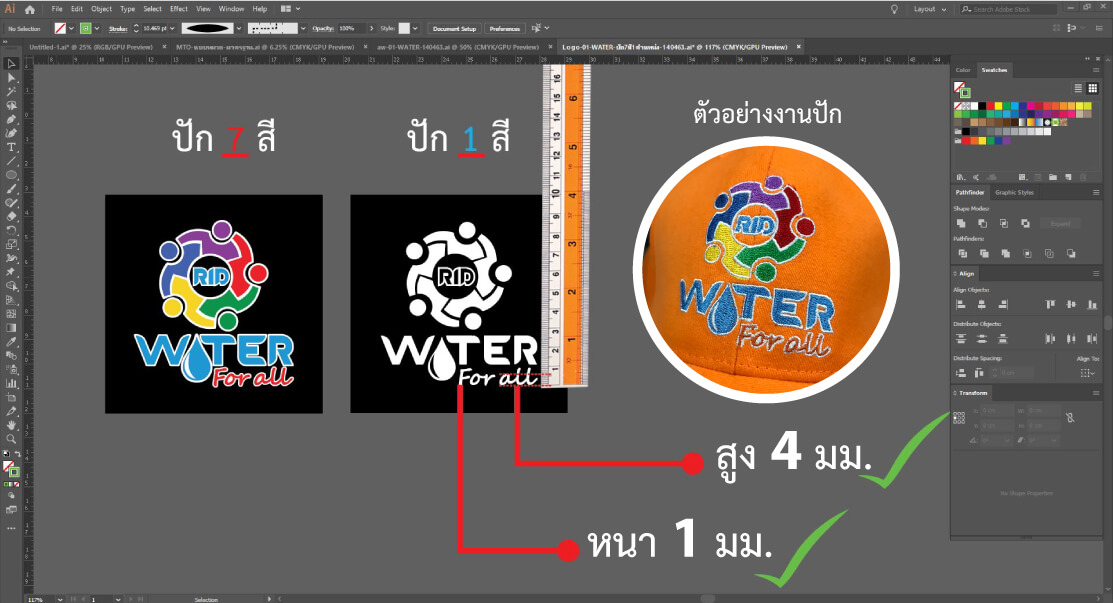The height and width of the screenshot is (603, 1113).
Task: Open the Window menu
Action: pyautogui.click(x=231, y=9)
